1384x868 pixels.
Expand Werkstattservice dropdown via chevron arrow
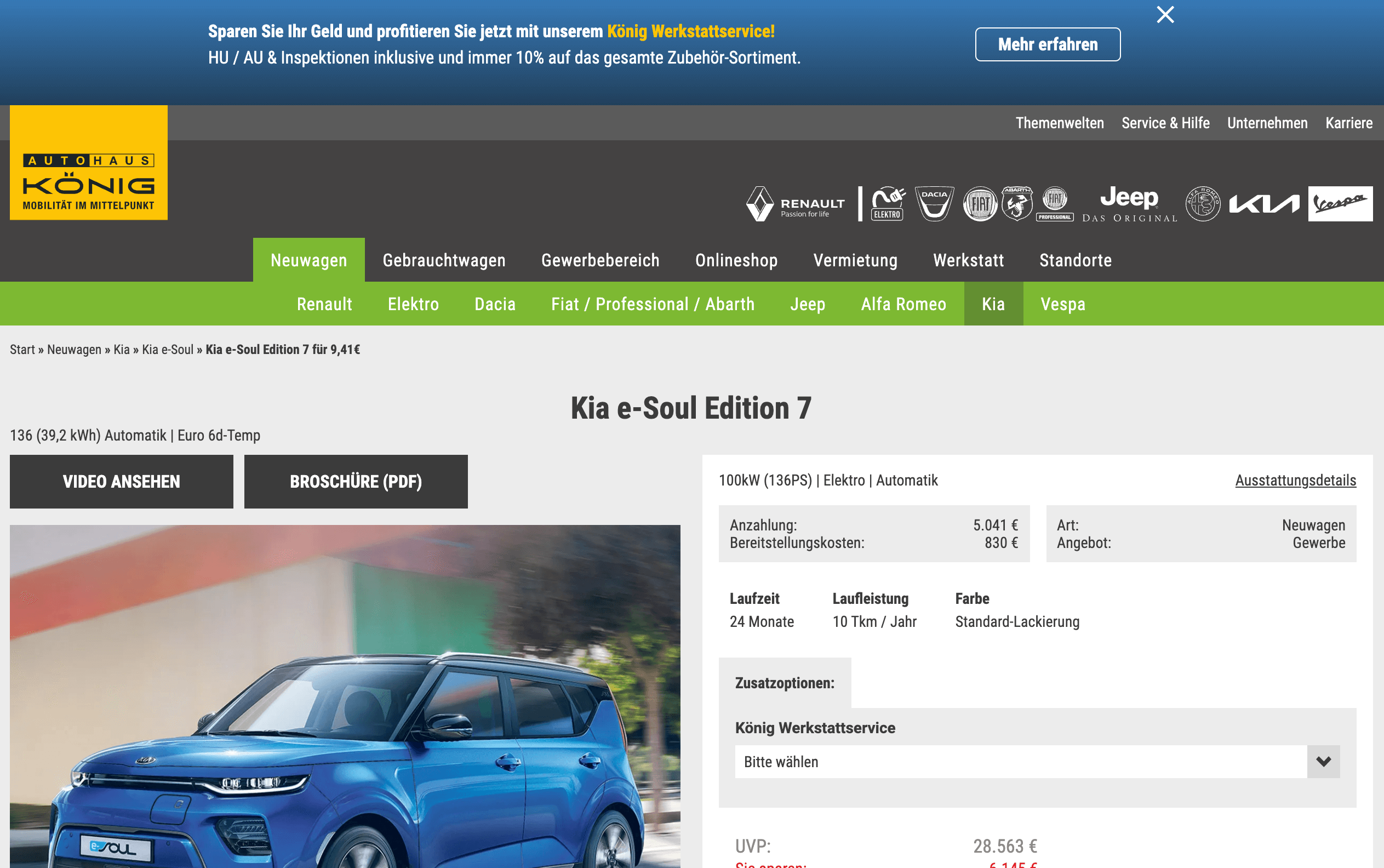click(1324, 761)
